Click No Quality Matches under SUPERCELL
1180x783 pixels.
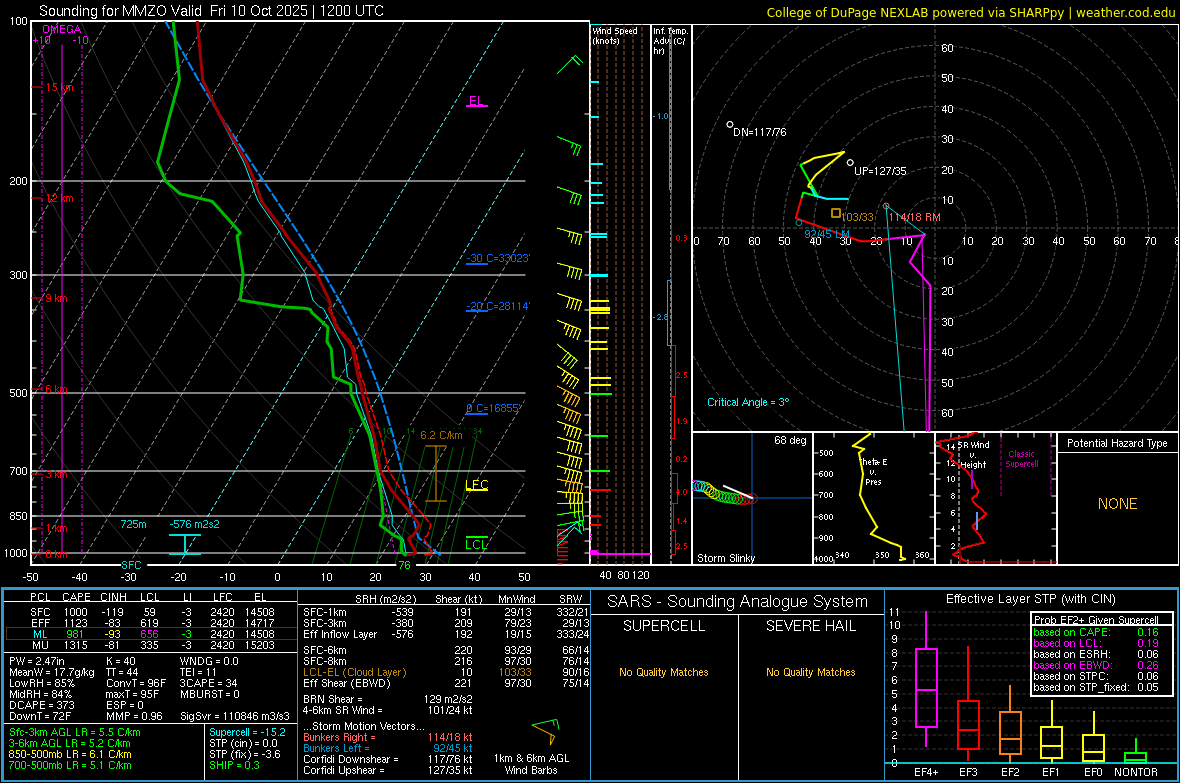click(x=664, y=672)
